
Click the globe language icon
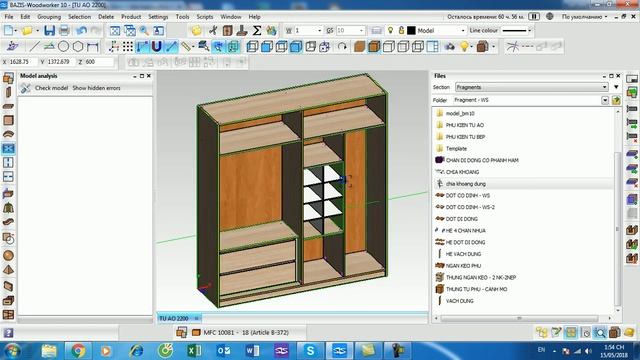point(550,16)
